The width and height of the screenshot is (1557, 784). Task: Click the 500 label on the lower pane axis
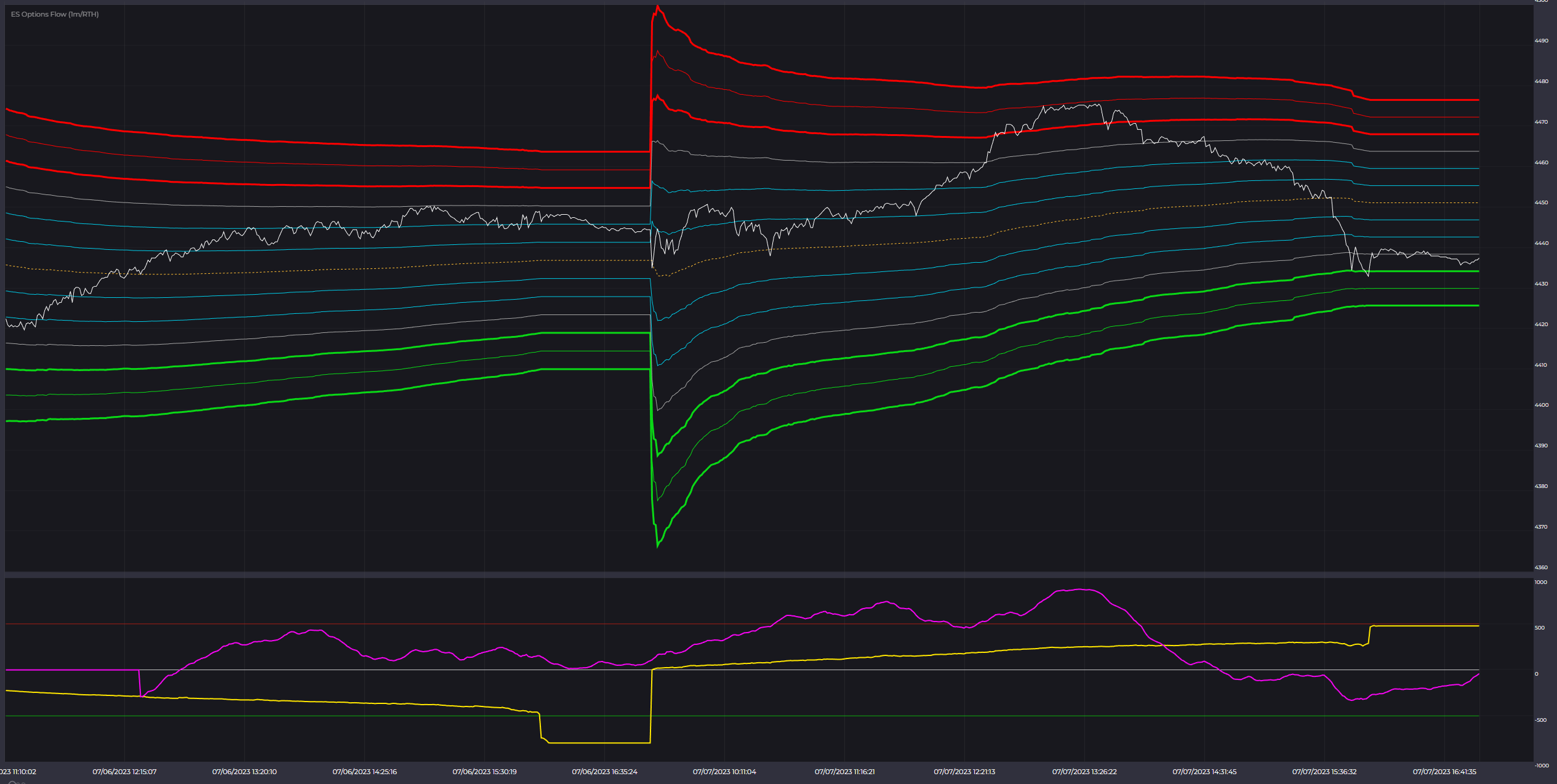point(1539,628)
